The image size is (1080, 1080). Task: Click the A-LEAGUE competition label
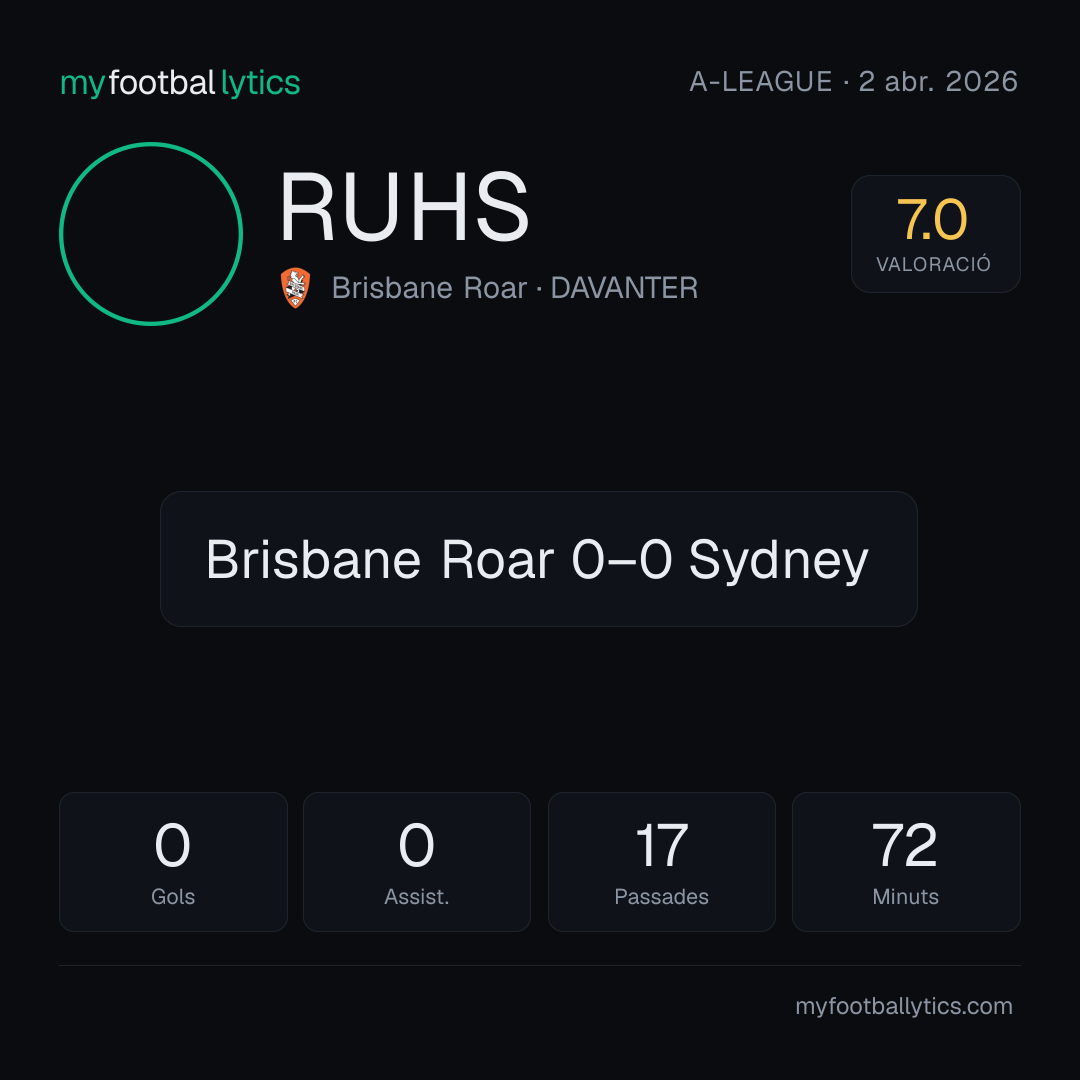point(760,82)
